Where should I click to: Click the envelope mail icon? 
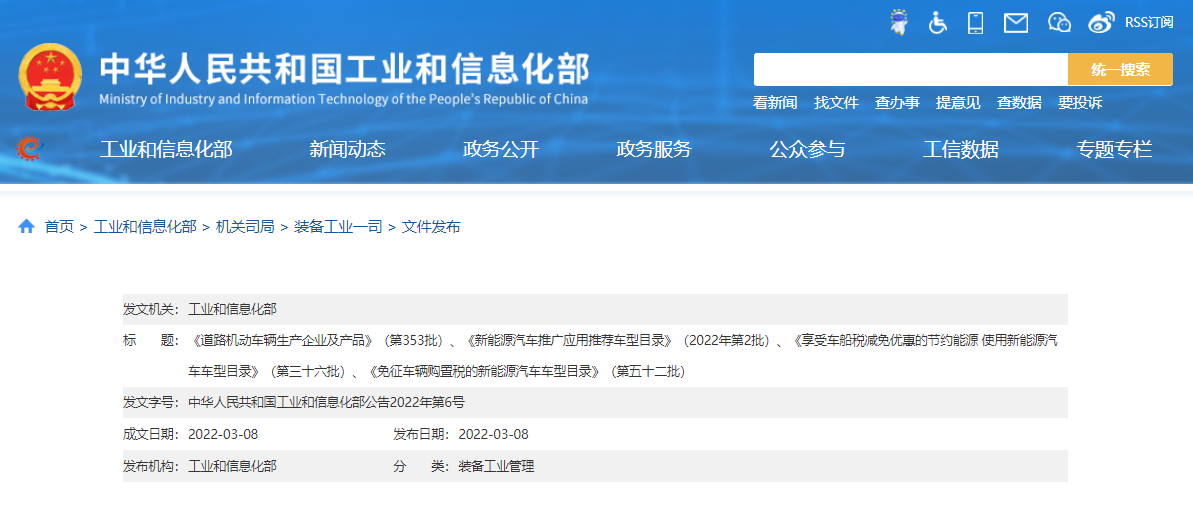click(1016, 23)
